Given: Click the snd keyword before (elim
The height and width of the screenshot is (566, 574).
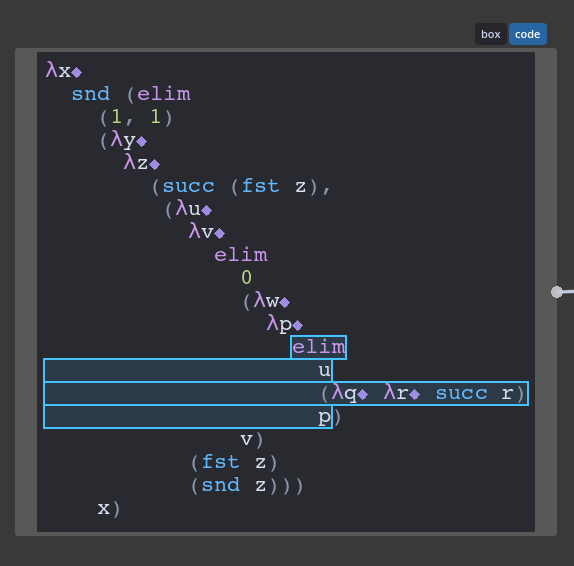Looking at the screenshot, I should pos(91,94).
